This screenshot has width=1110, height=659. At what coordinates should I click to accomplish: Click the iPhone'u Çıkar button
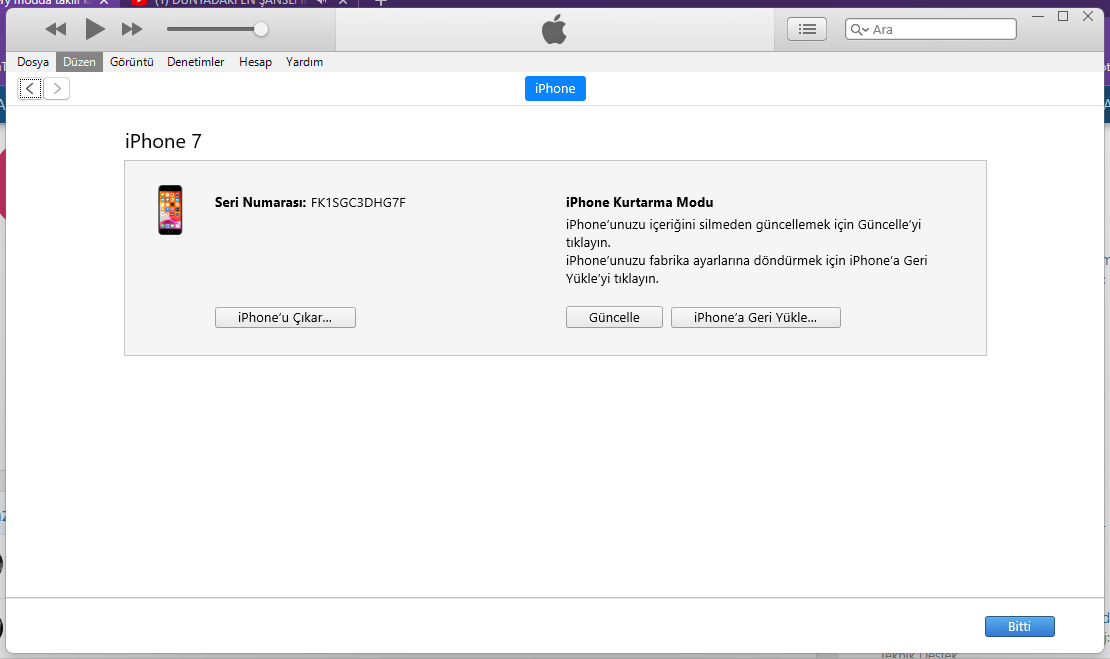click(x=285, y=317)
